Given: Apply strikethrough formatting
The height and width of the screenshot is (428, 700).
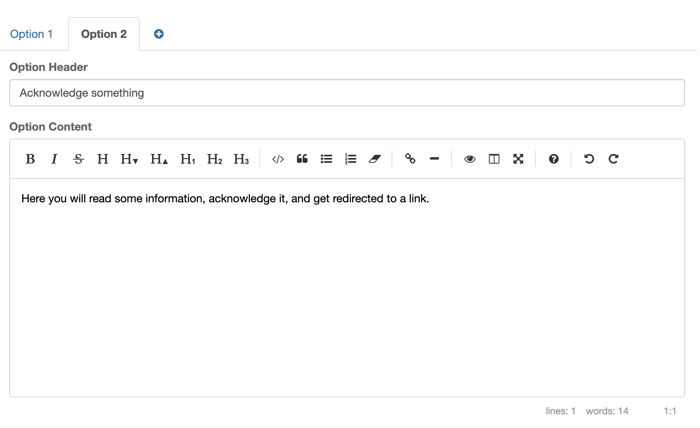Looking at the screenshot, I should (x=78, y=159).
